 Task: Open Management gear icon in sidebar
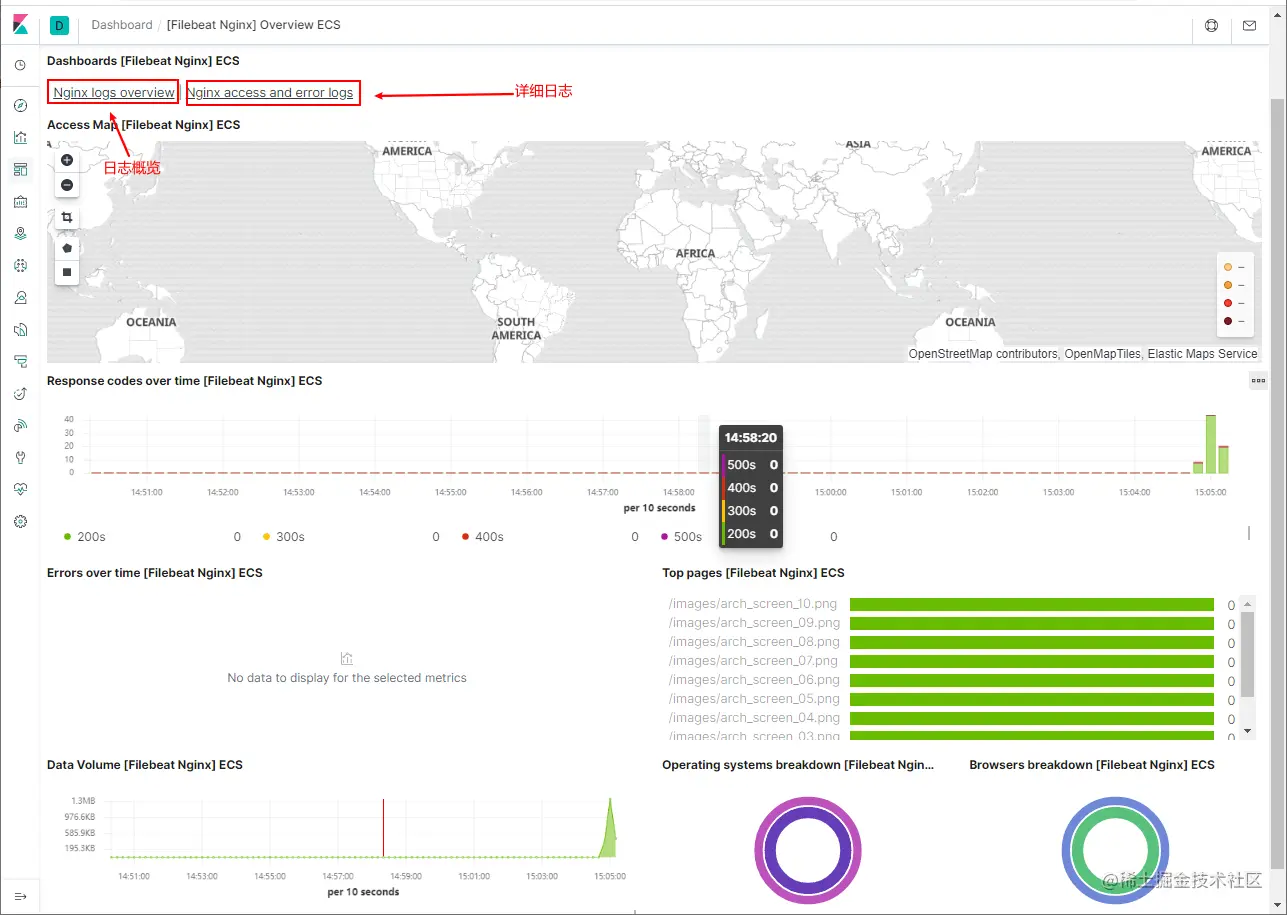coord(20,521)
